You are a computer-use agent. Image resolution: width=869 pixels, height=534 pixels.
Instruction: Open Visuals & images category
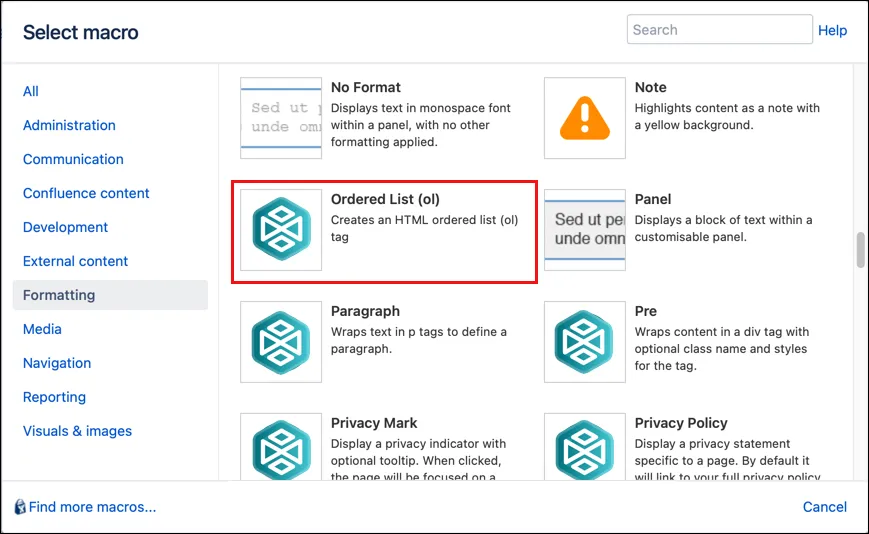coord(78,431)
